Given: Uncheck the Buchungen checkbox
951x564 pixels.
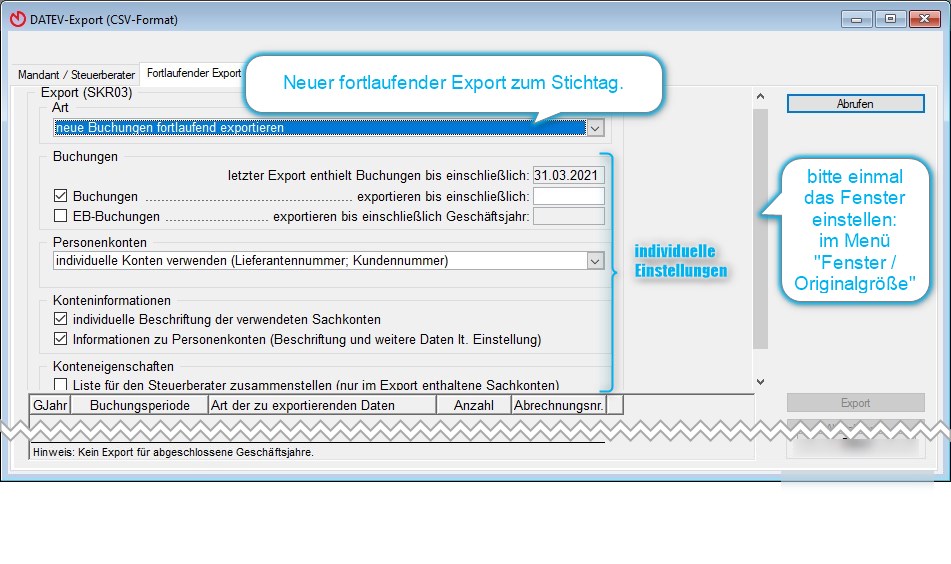Looking at the screenshot, I should click(x=60, y=196).
